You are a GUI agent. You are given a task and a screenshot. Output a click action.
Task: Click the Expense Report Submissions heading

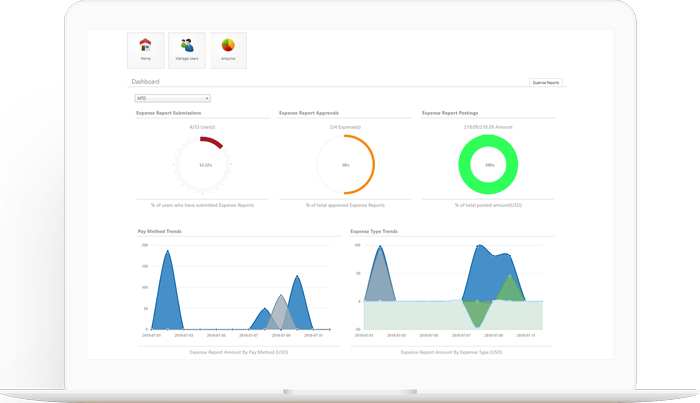point(168,113)
